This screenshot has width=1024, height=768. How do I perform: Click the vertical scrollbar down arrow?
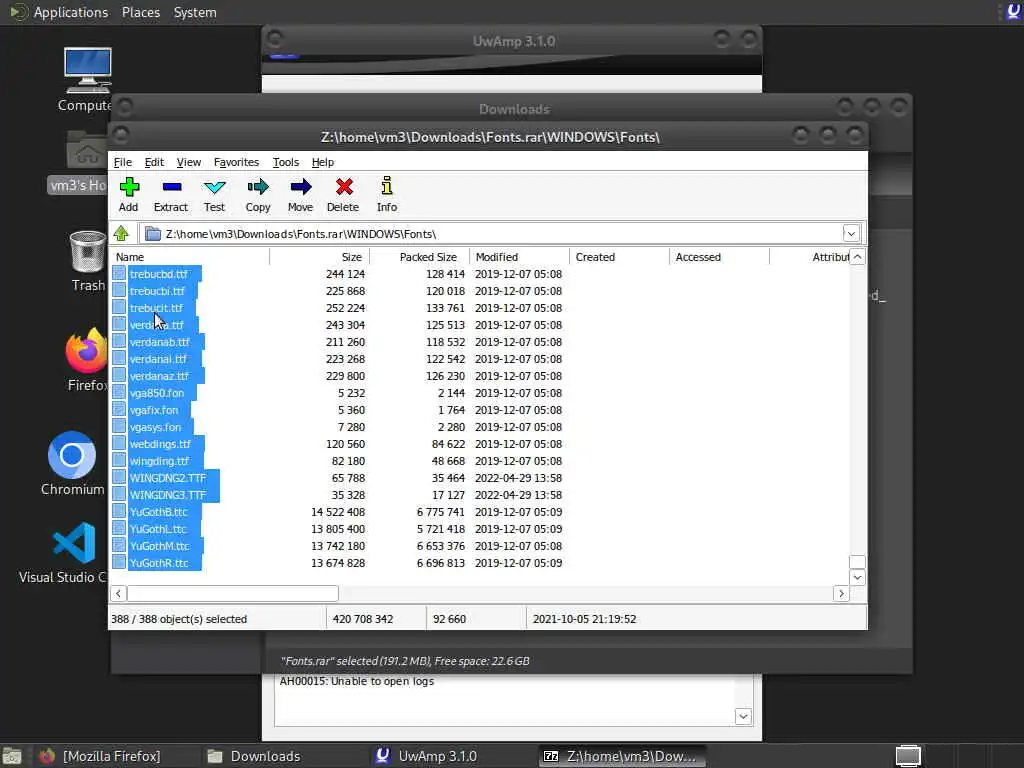click(x=857, y=577)
